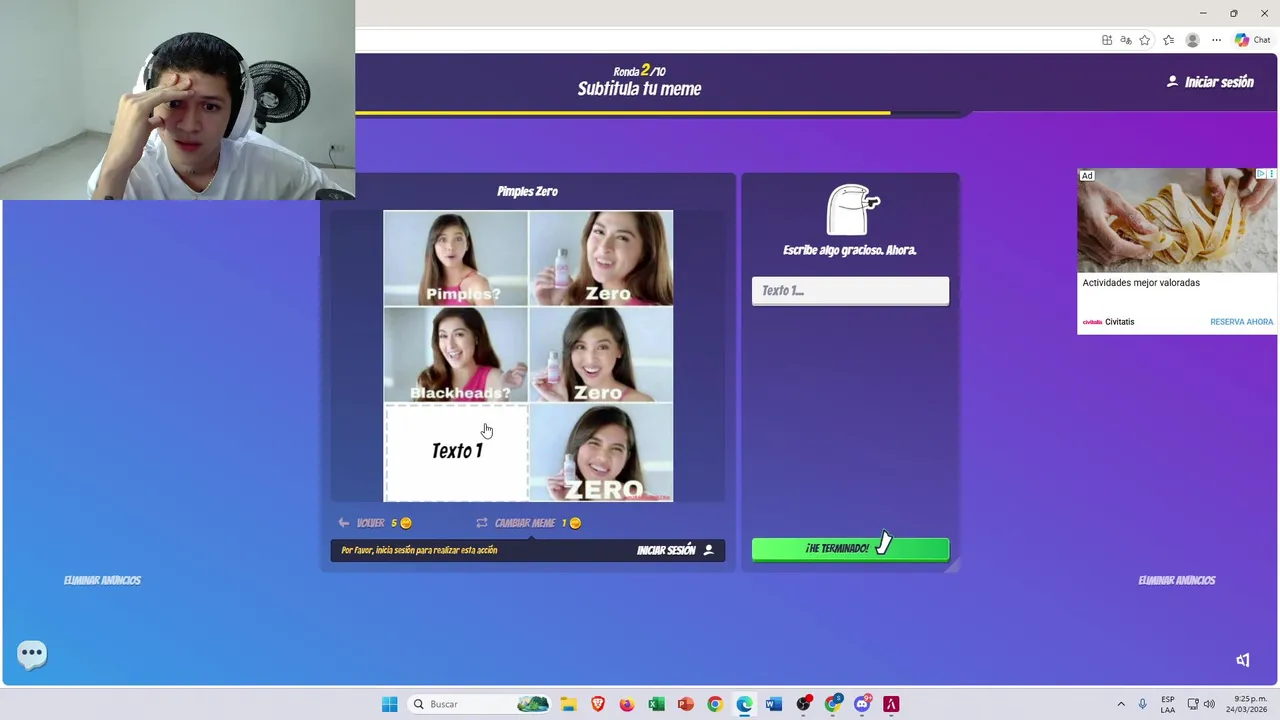Click the user icon beside the header Iniciar sesión
Image resolution: width=1280 pixels, height=720 pixels.
click(1172, 81)
